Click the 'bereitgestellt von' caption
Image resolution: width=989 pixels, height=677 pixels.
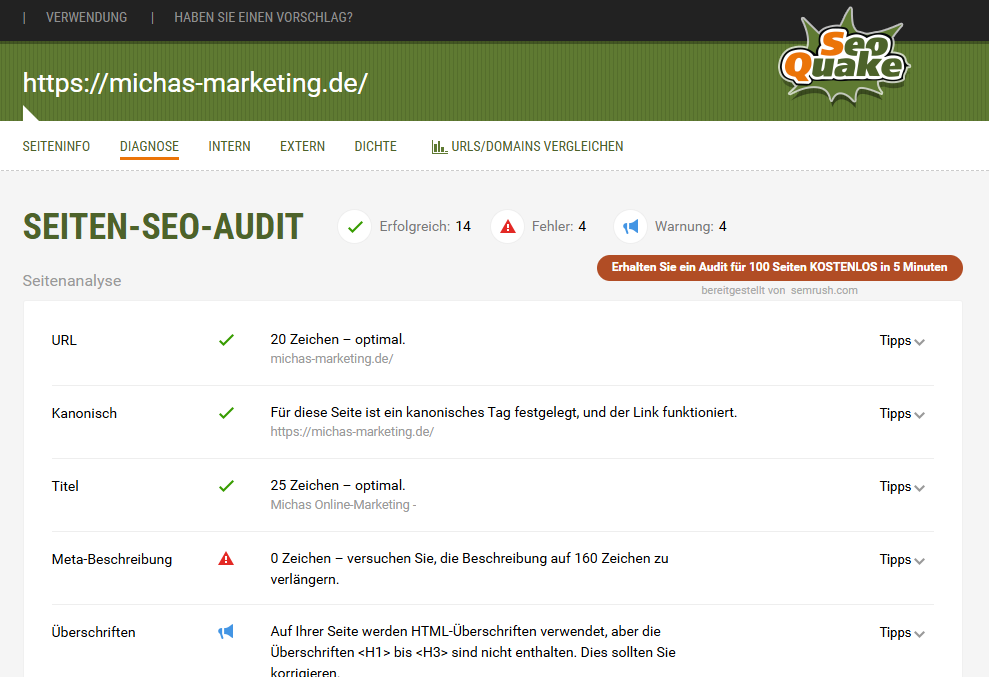coord(743,290)
